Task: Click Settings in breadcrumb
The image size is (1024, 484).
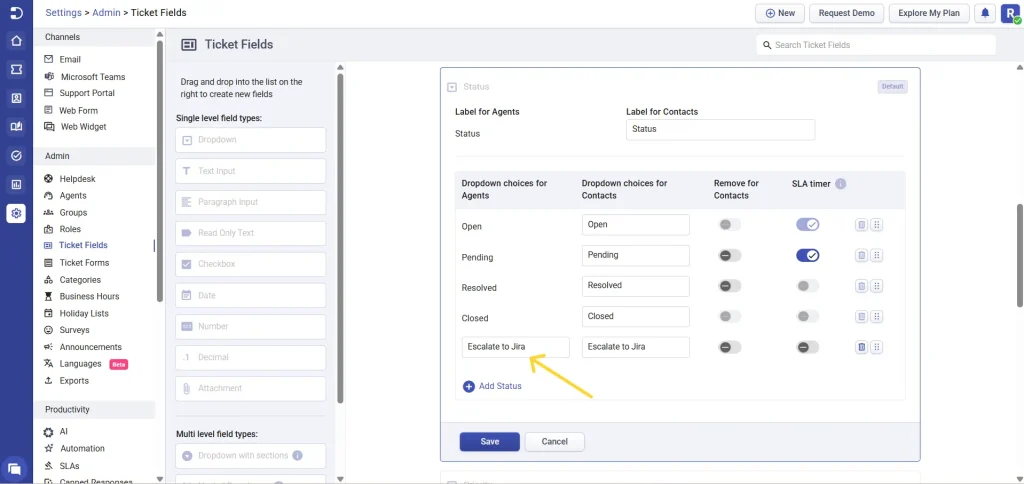Action: [63, 12]
